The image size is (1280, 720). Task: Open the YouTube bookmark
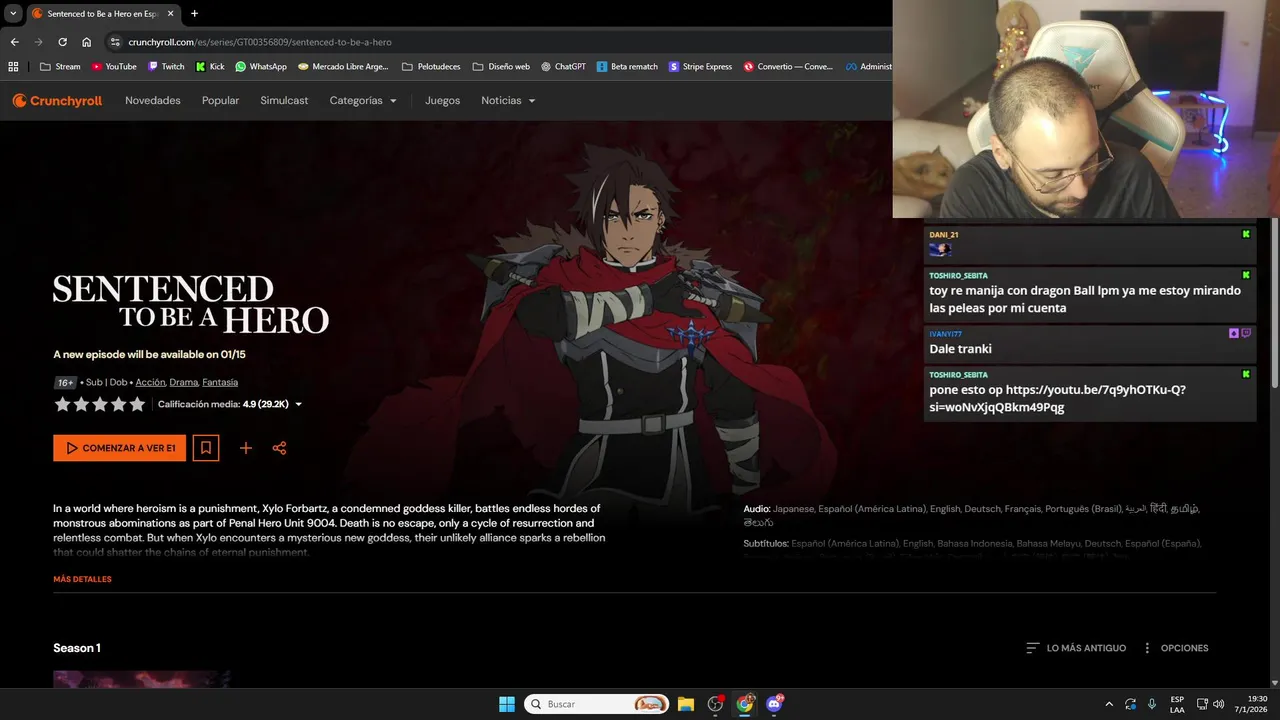(114, 67)
